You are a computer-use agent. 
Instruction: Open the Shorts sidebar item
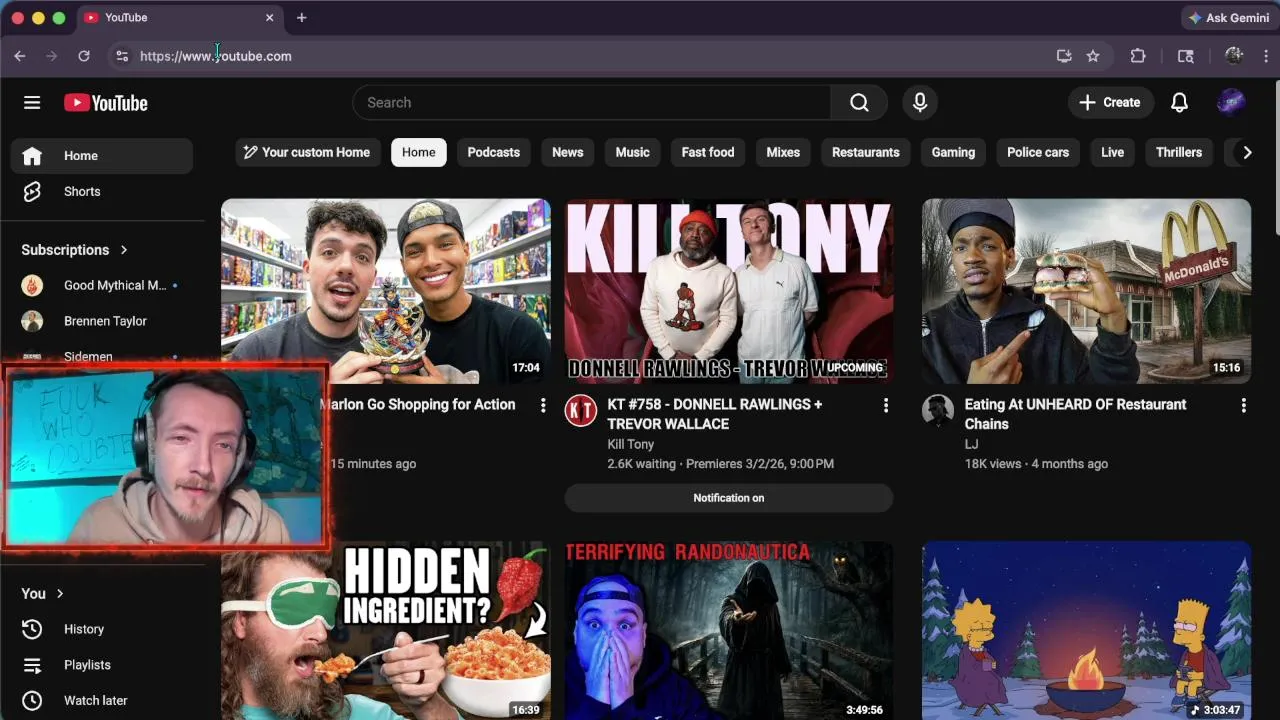pos(102,191)
